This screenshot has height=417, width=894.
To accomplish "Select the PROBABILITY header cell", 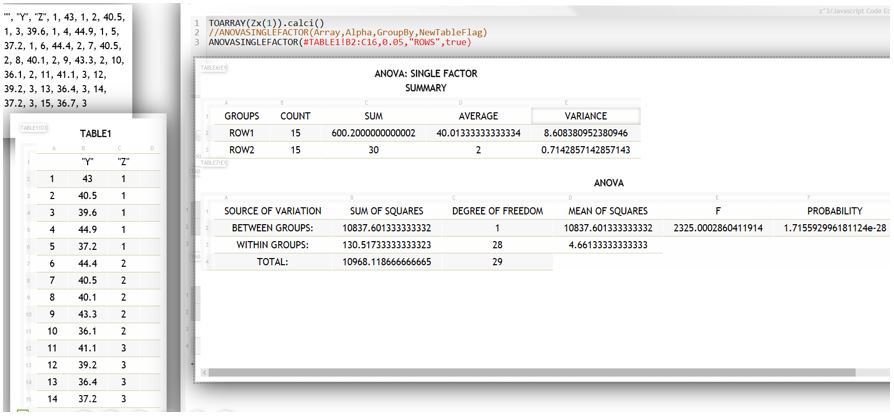I will (x=835, y=211).
